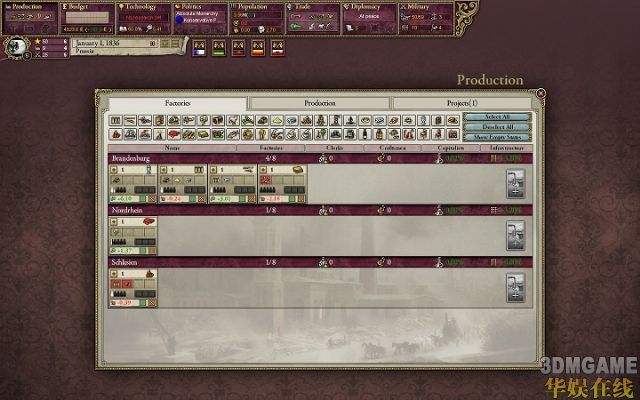
Task: Click the January 1, 1836 date field
Action: click(116, 43)
